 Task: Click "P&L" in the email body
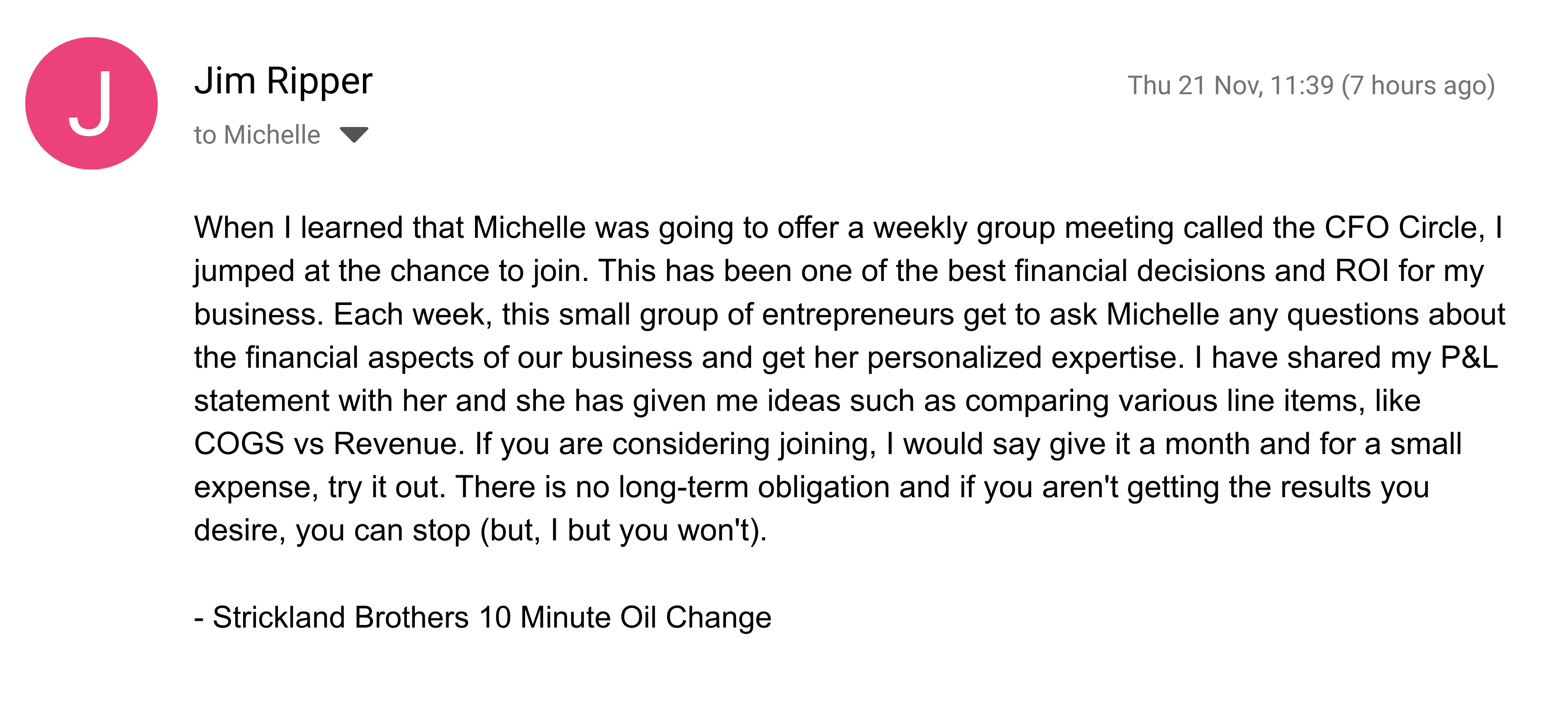point(1469,358)
